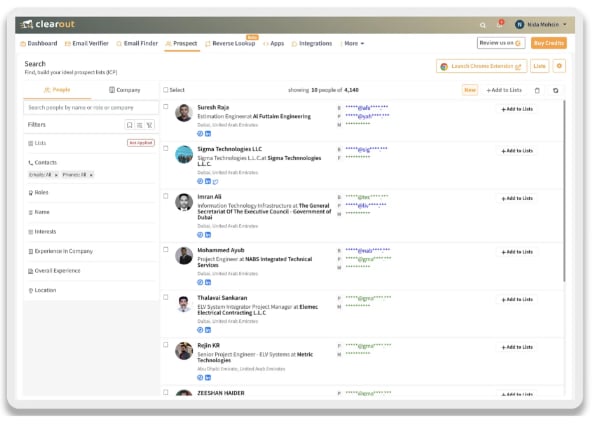The image size is (593, 428).
Task: Check the Imran Ali row checkbox
Action: click(x=166, y=196)
